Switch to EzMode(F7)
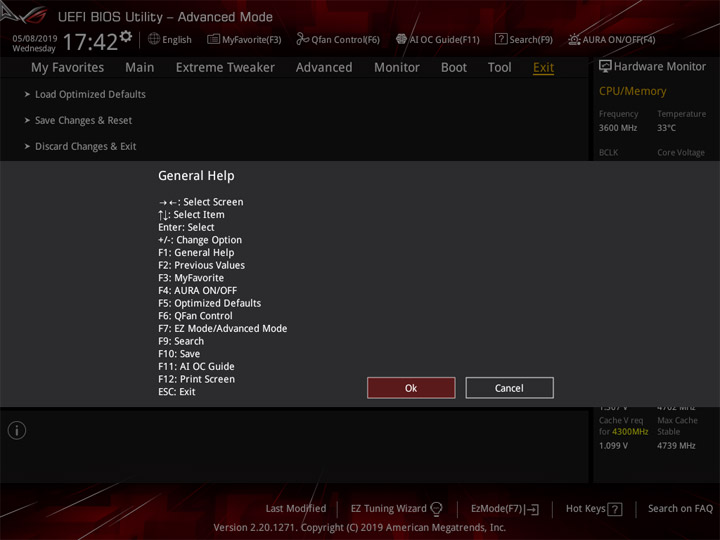The height and width of the screenshot is (540, 720). coord(497,509)
